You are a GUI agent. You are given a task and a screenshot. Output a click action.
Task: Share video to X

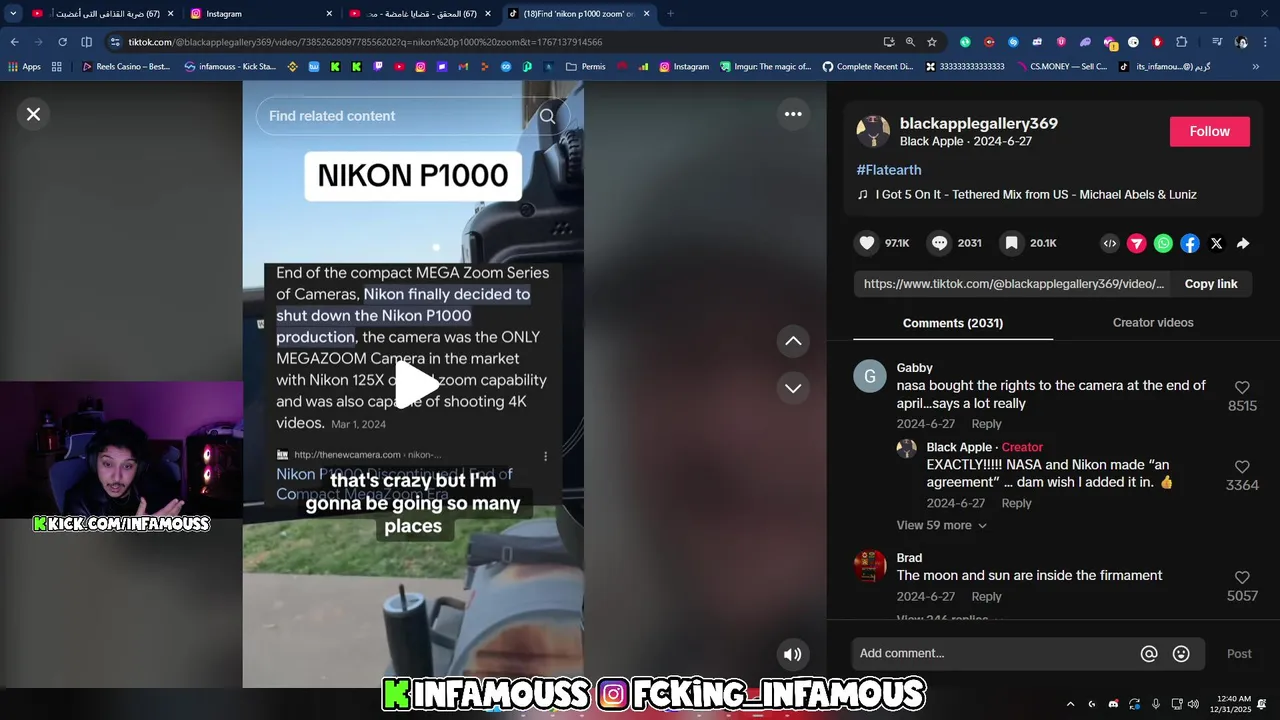tap(1216, 243)
